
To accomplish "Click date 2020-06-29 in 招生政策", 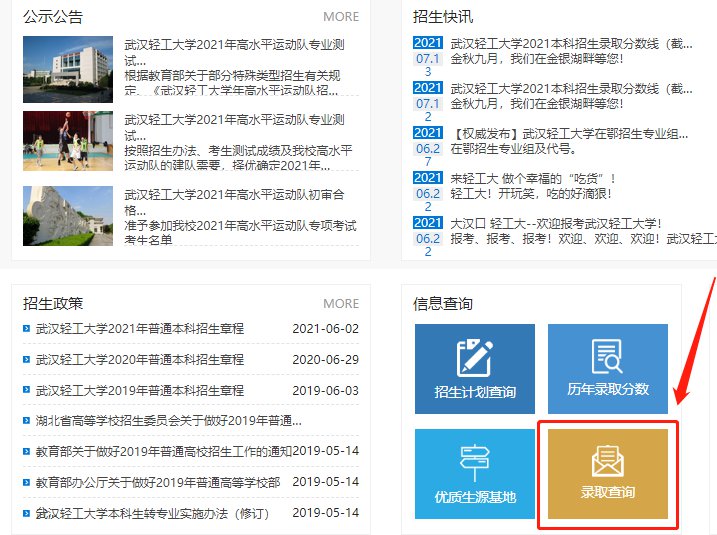I will 326,360.
